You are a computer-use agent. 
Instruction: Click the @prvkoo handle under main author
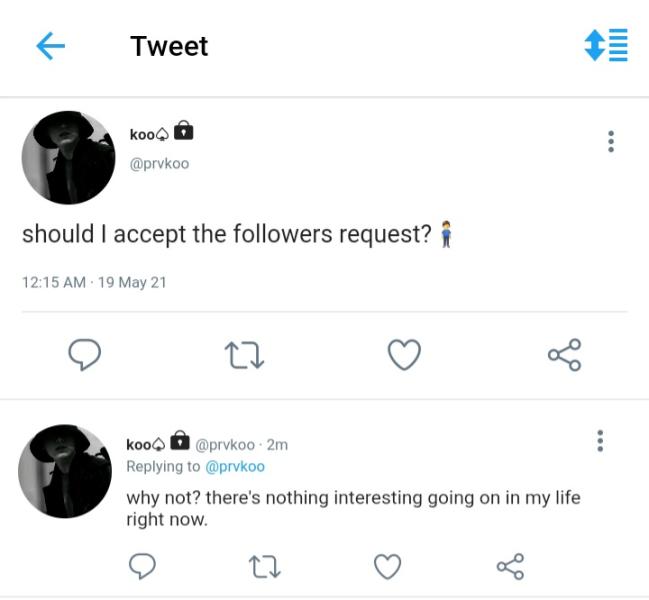tap(159, 163)
